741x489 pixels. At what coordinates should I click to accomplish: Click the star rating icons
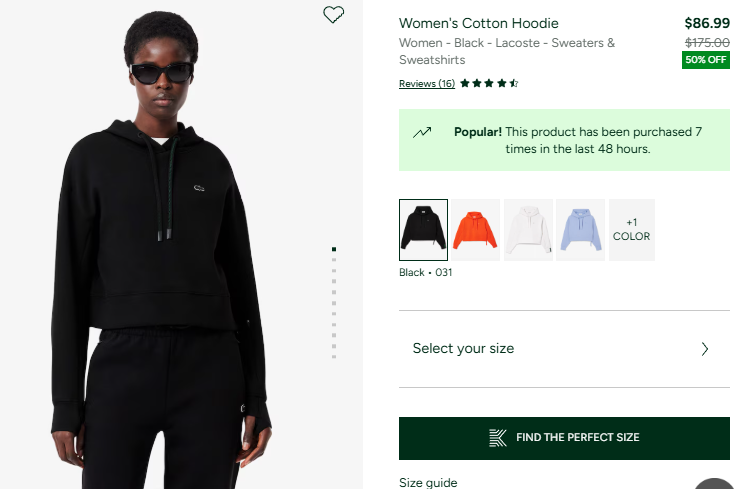tap(489, 84)
